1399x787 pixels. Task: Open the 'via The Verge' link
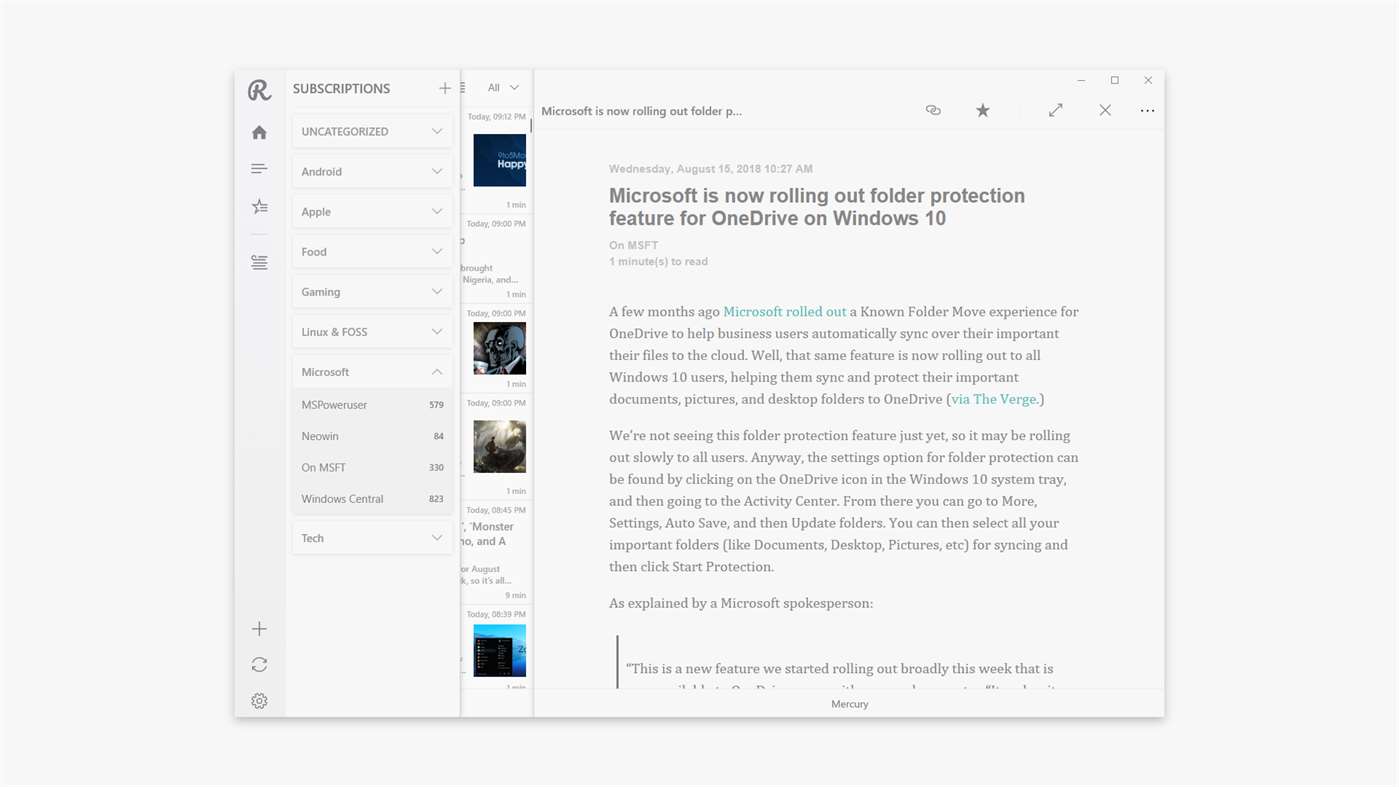(994, 399)
